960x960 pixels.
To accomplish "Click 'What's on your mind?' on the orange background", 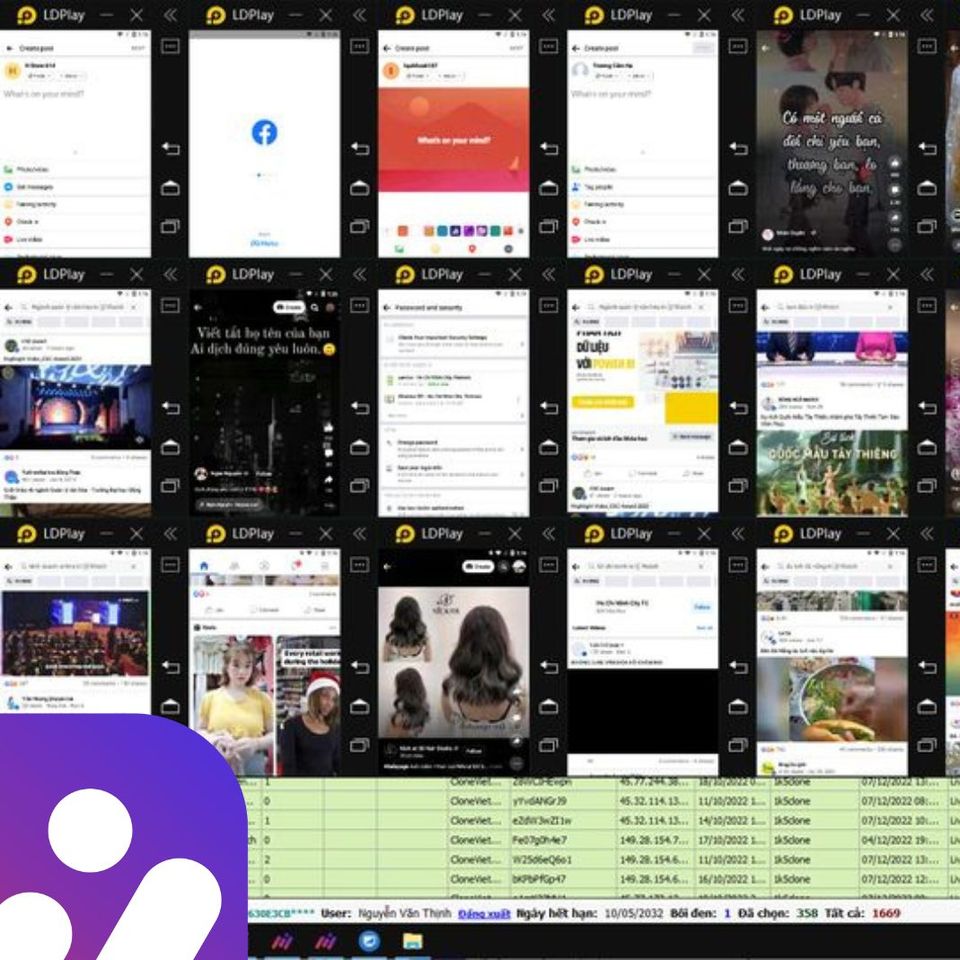I will click(453, 140).
